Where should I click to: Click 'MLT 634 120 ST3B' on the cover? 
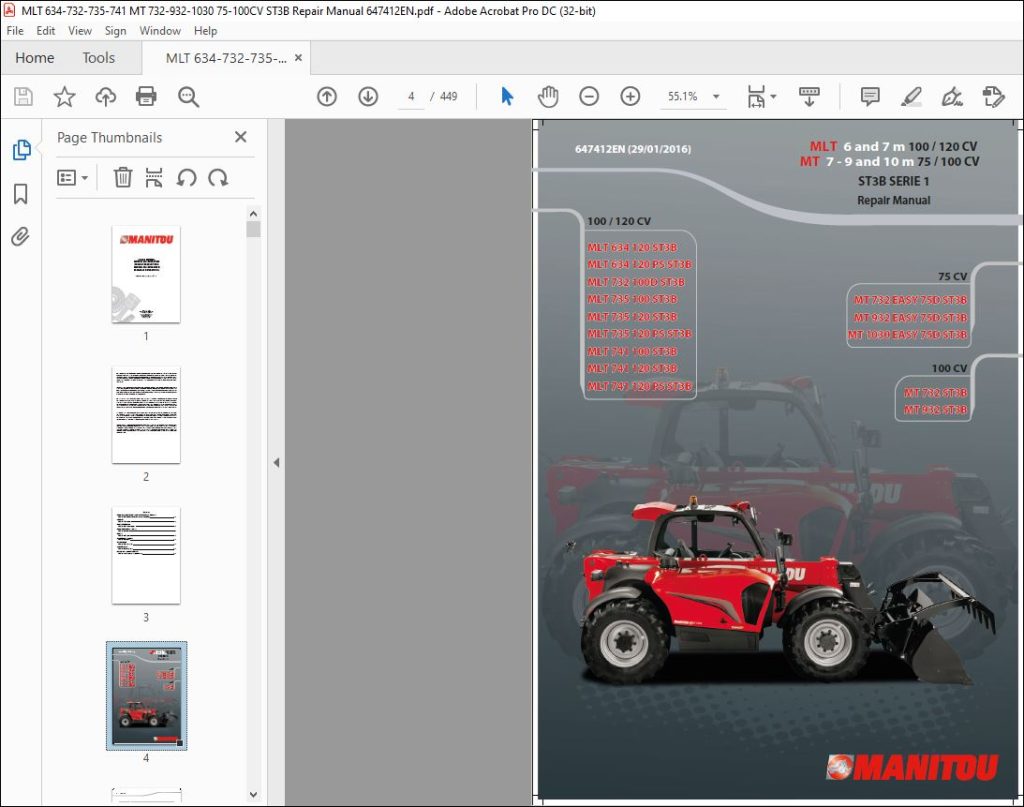point(632,247)
